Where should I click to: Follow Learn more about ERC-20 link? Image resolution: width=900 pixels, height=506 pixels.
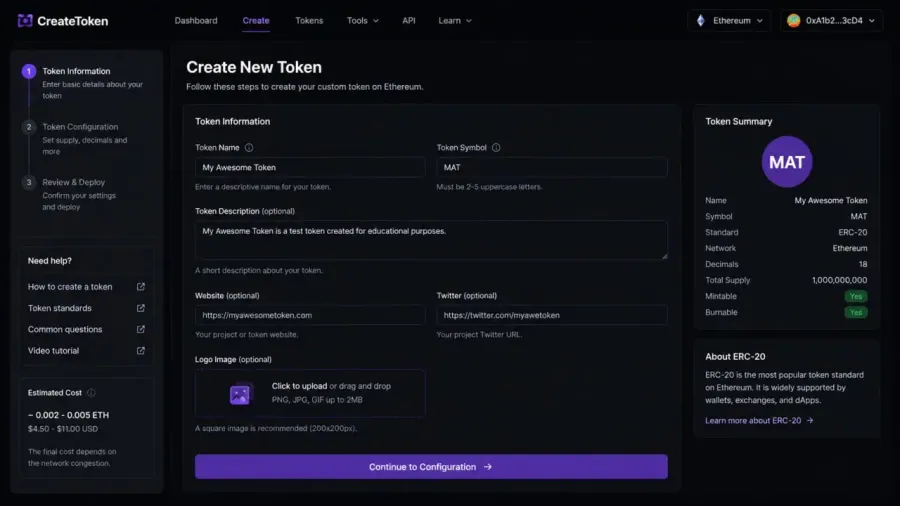759,421
